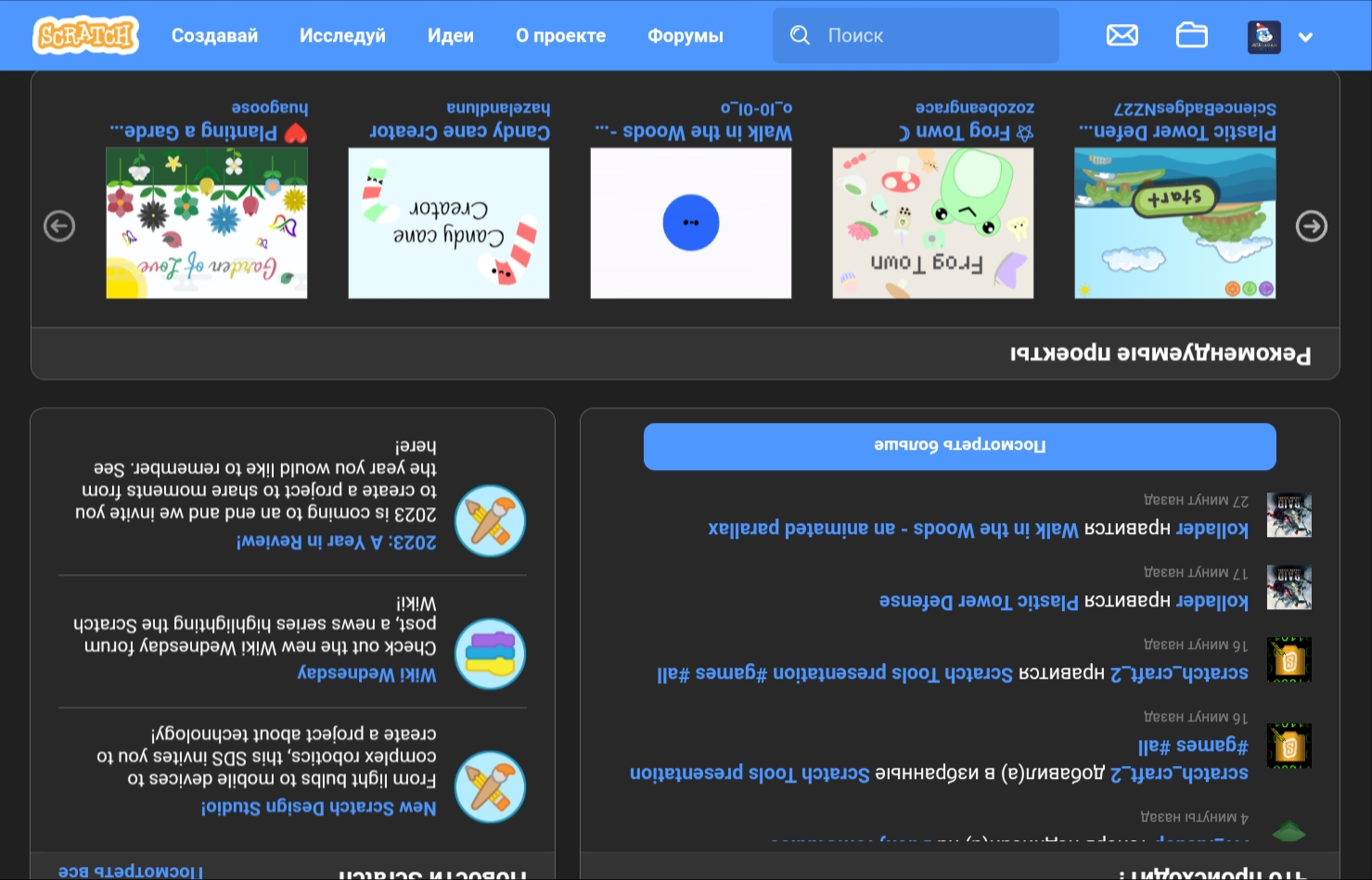Click the Scratch Design Studio pencil icon

tap(490, 786)
